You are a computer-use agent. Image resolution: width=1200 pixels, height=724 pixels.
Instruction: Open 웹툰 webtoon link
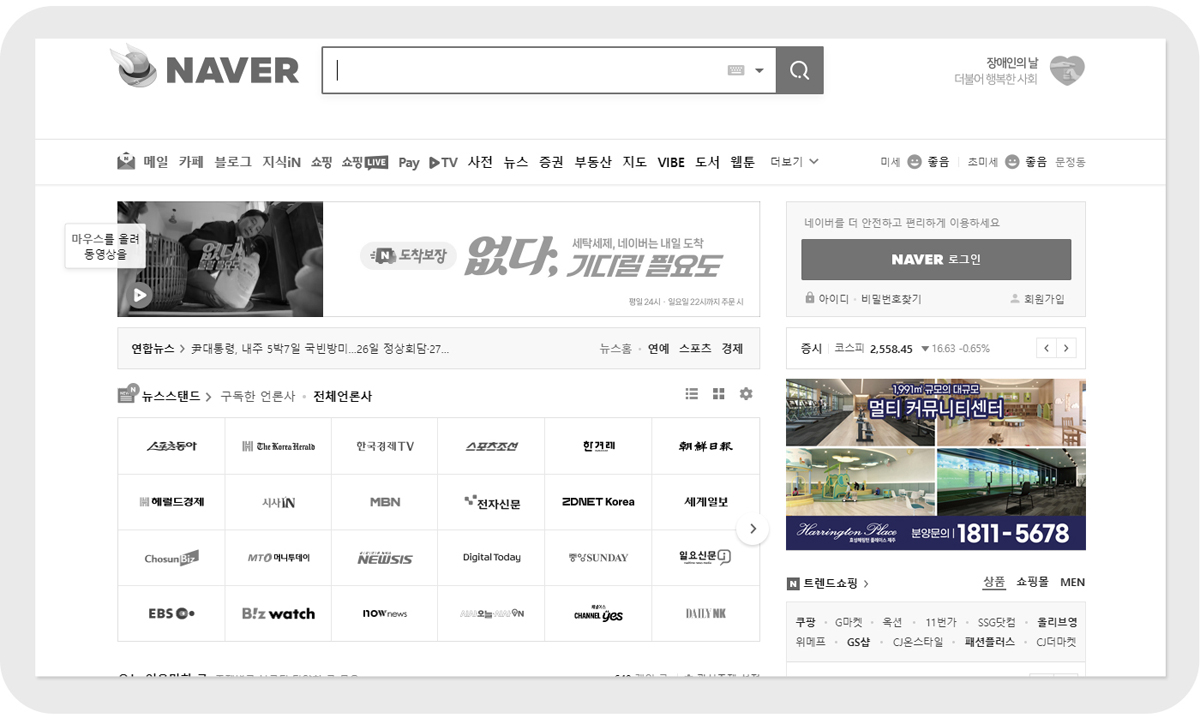(743, 162)
